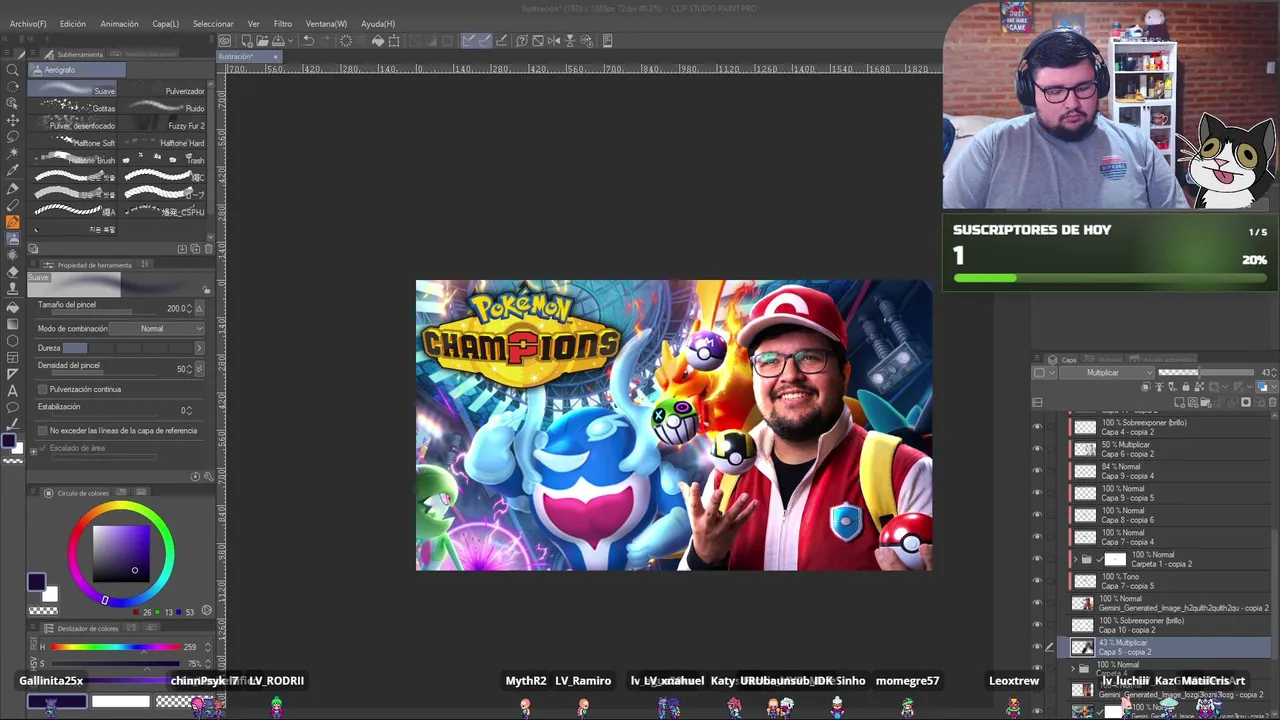Select the Auto select magic wand tool
This screenshot has height=720, width=1280.
[13, 154]
